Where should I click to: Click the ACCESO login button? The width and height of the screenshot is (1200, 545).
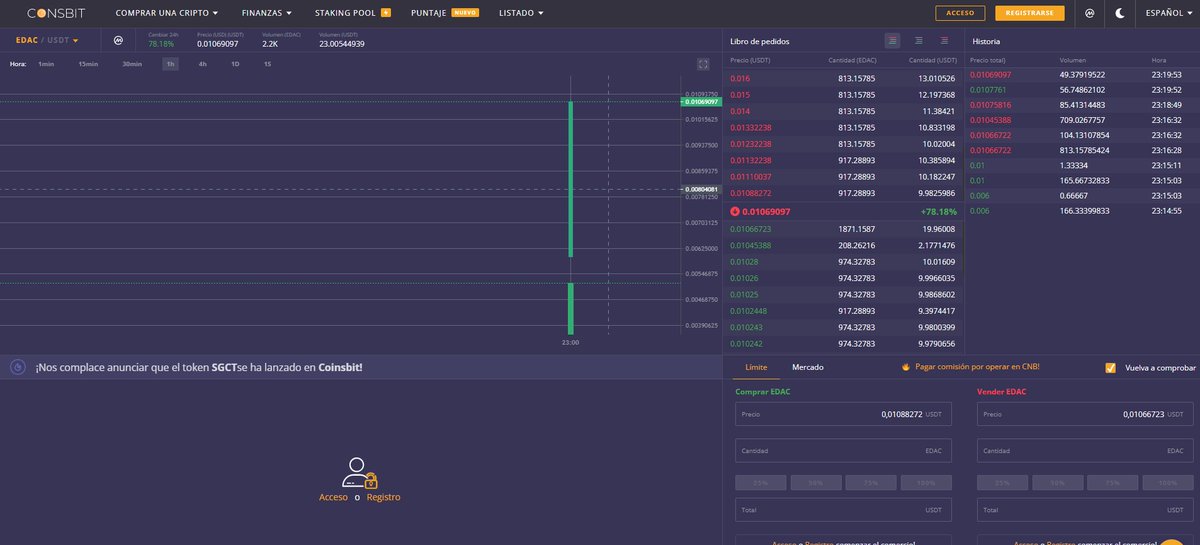[x=960, y=13]
